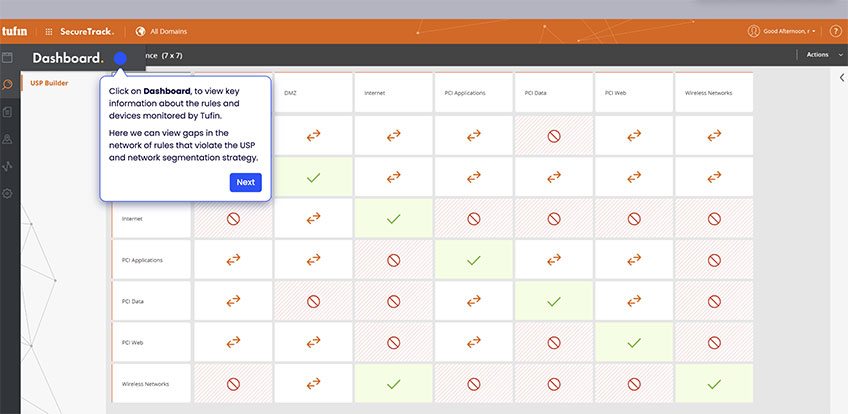Click the Tufin logo
The image size is (848, 414).
[x=14, y=31]
